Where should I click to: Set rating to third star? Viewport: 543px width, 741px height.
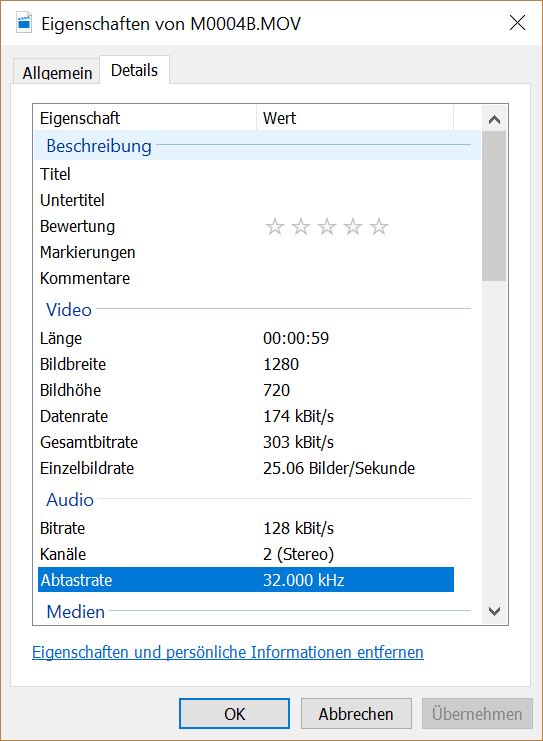[x=327, y=227]
